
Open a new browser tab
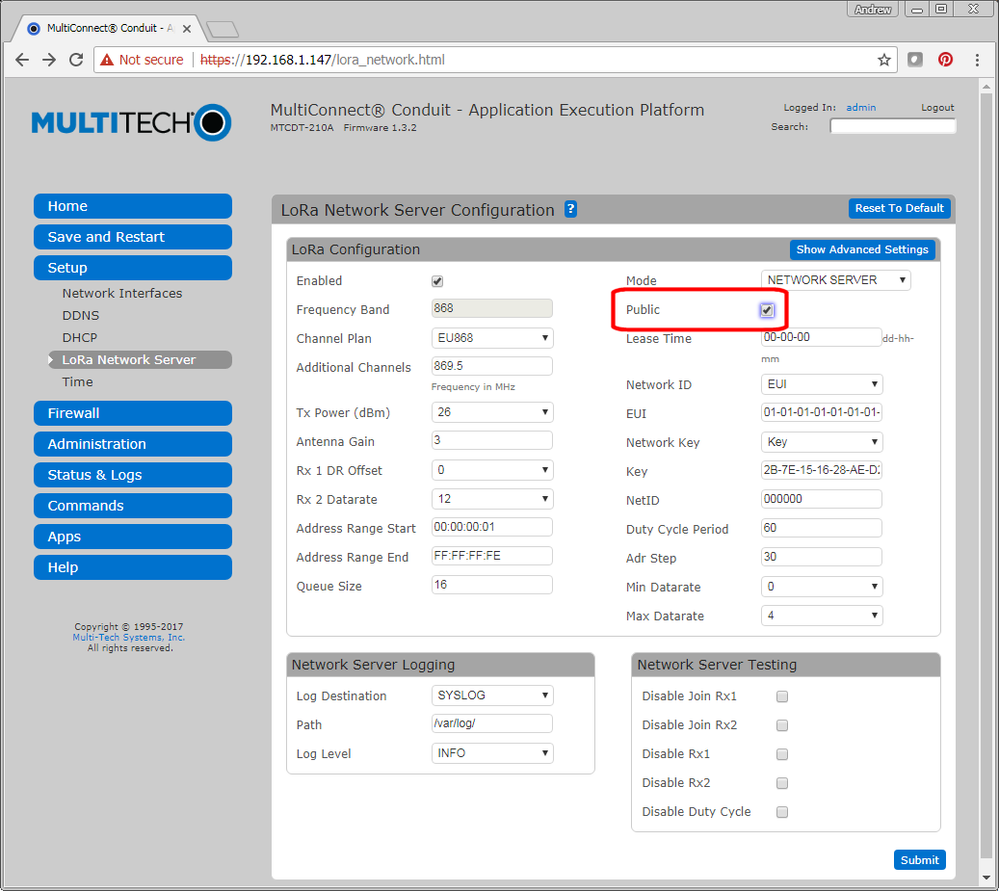click(x=222, y=29)
